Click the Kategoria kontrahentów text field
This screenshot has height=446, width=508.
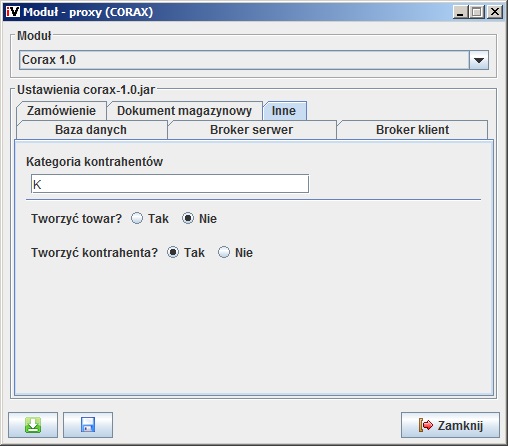[x=170, y=184]
